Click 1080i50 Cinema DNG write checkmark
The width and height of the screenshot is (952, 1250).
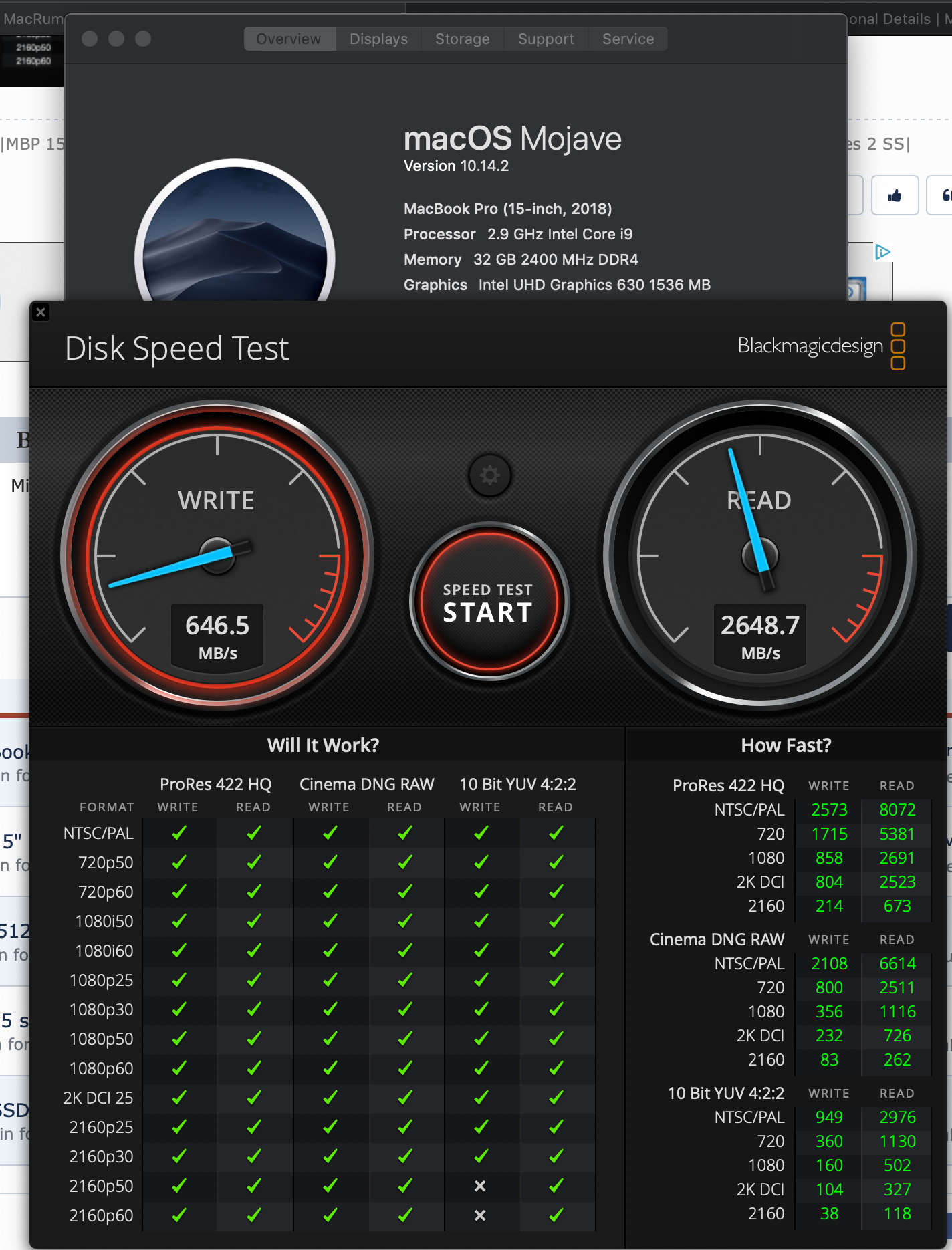click(330, 921)
